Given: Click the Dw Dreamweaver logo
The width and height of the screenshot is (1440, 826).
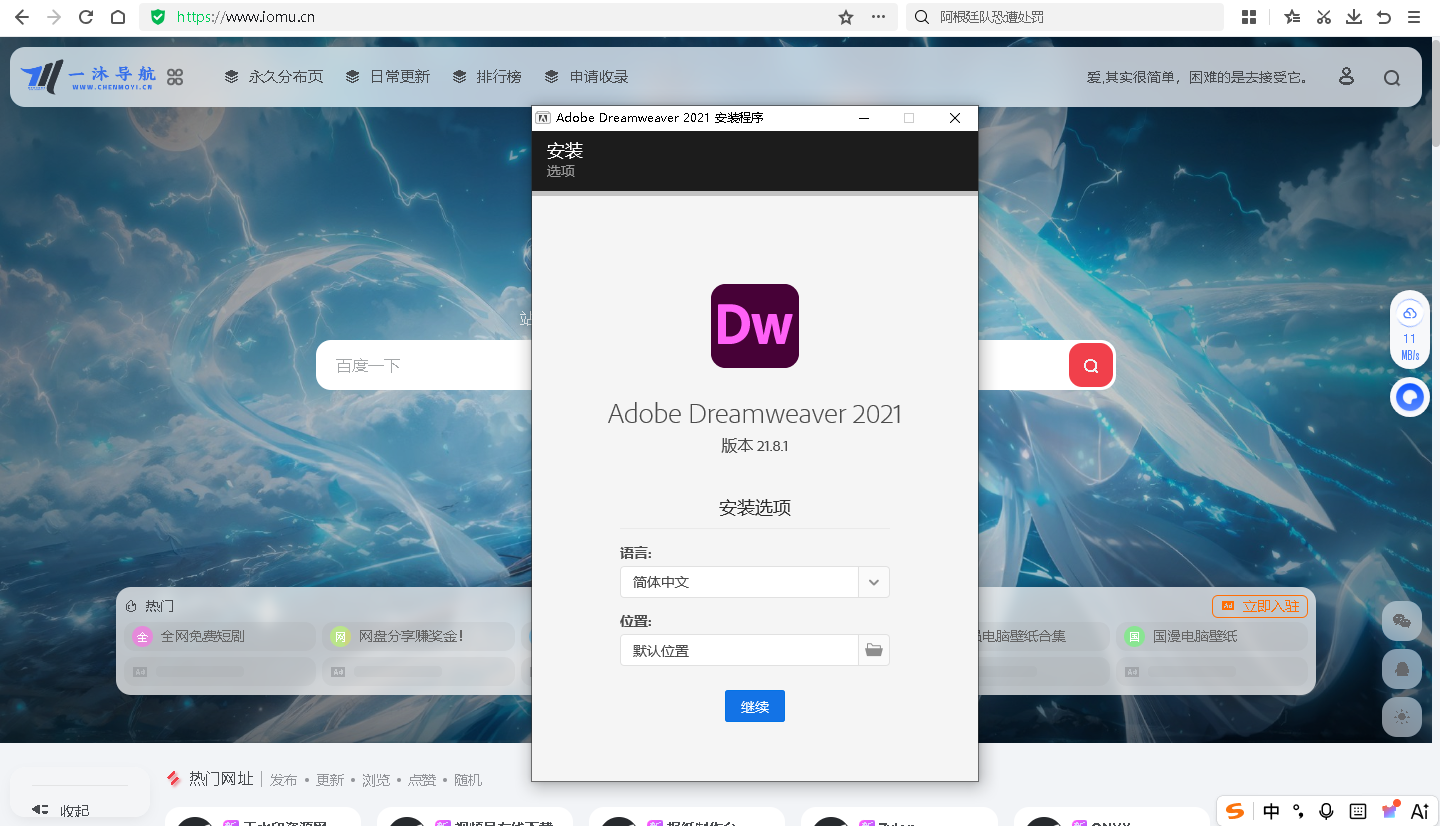Looking at the screenshot, I should pyautogui.click(x=755, y=326).
